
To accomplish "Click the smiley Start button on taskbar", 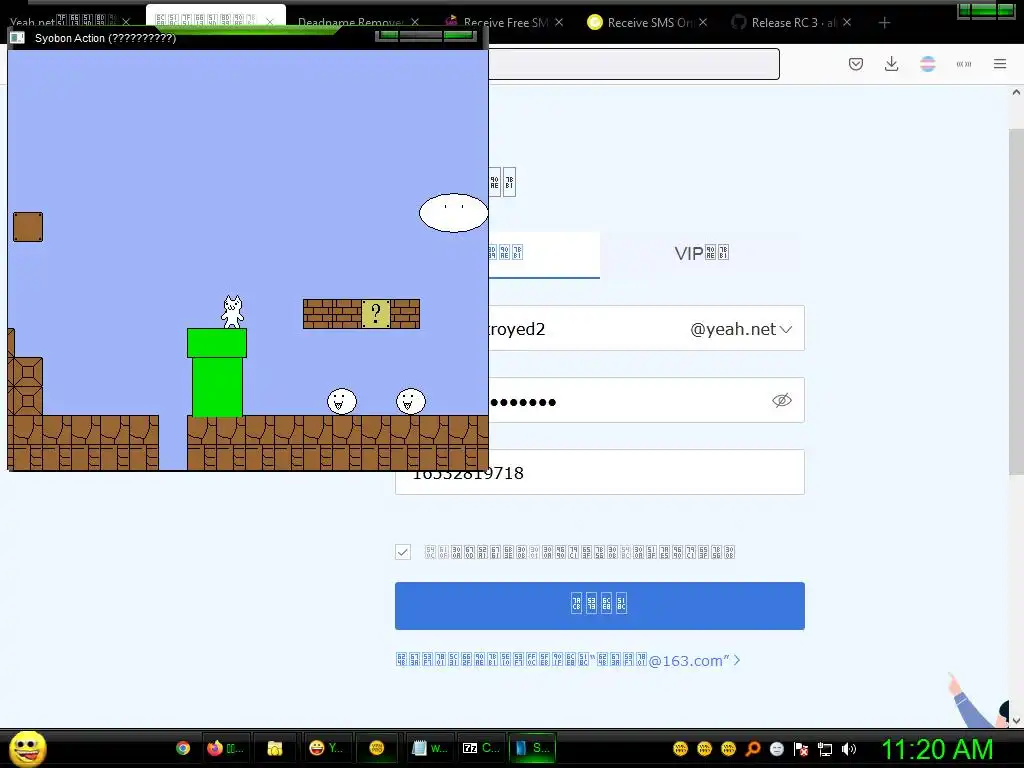I will pyautogui.click(x=27, y=748).
